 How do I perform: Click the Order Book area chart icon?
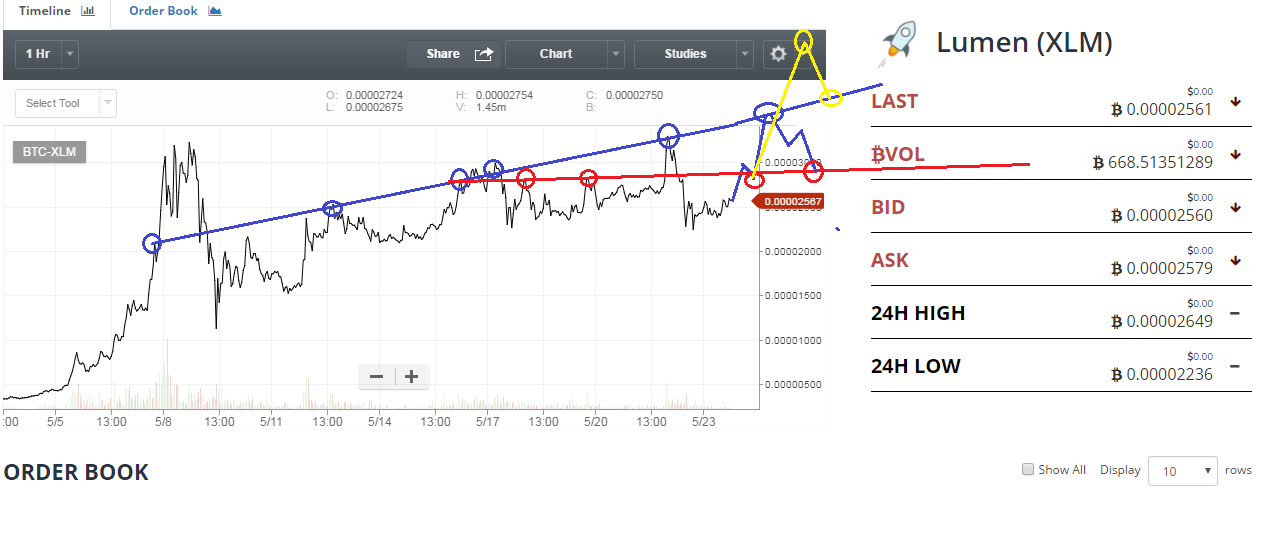point(215,11)
